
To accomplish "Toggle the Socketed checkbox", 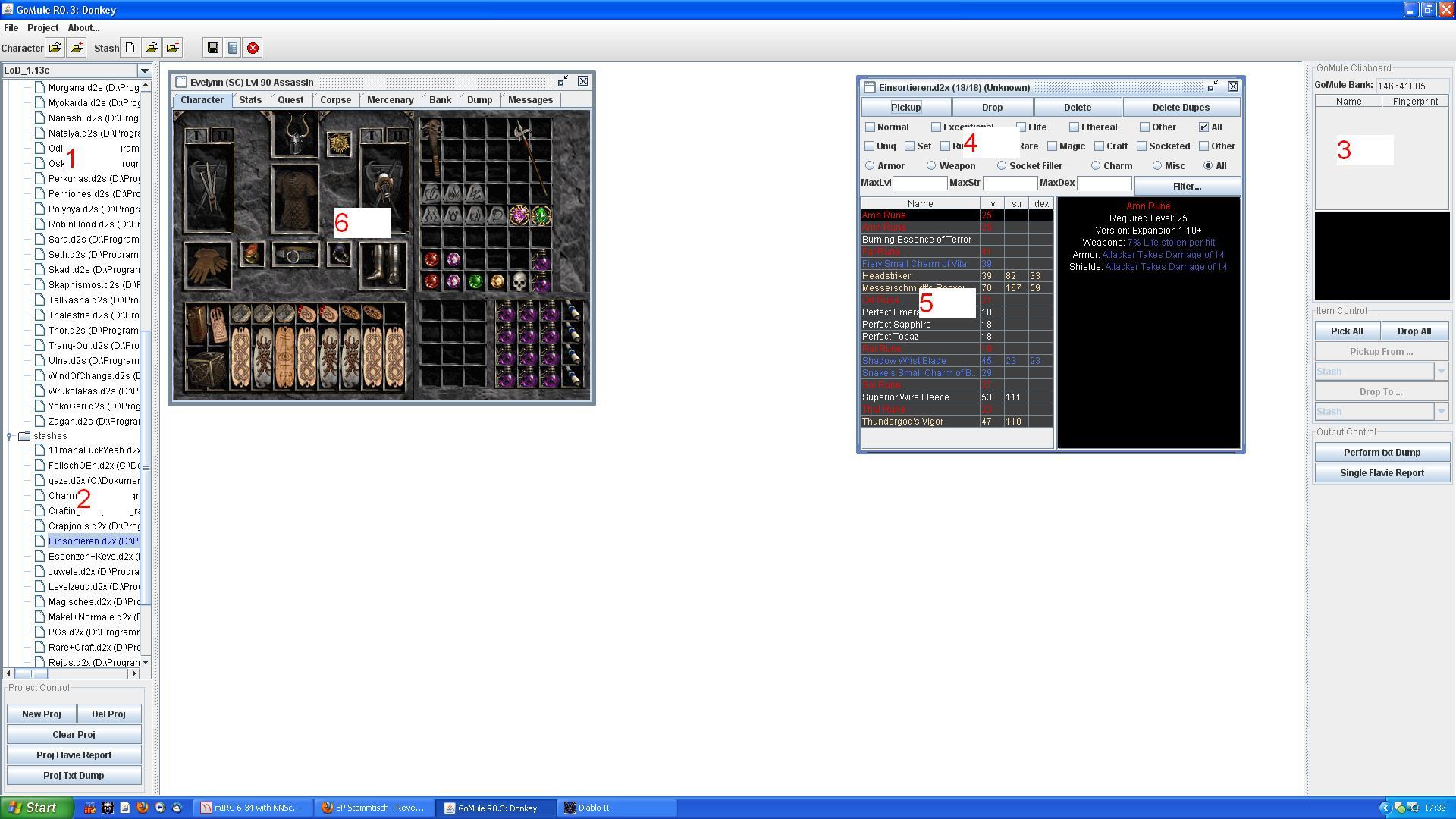I will 1141,146.
